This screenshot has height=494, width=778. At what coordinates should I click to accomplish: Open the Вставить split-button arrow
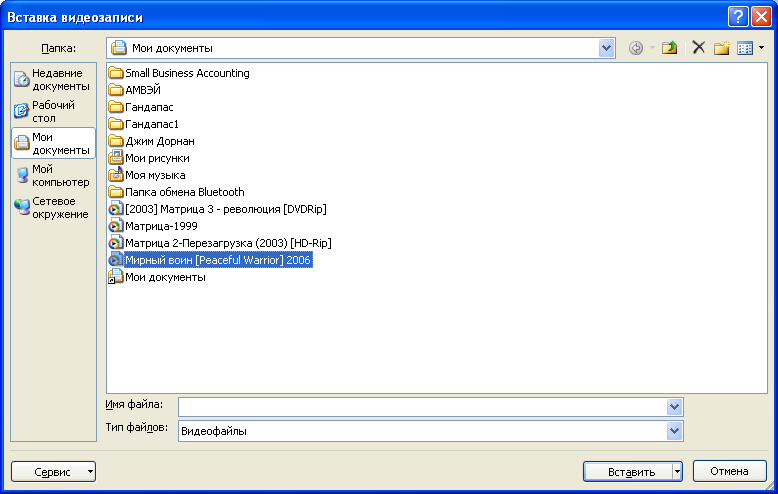(x=677, y=472)
